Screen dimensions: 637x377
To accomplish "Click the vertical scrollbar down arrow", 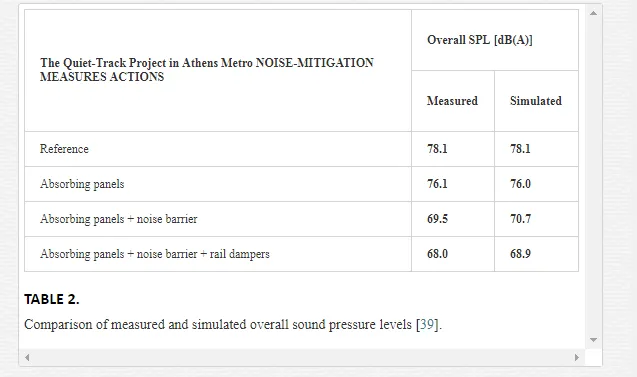I will pos(593,340).
